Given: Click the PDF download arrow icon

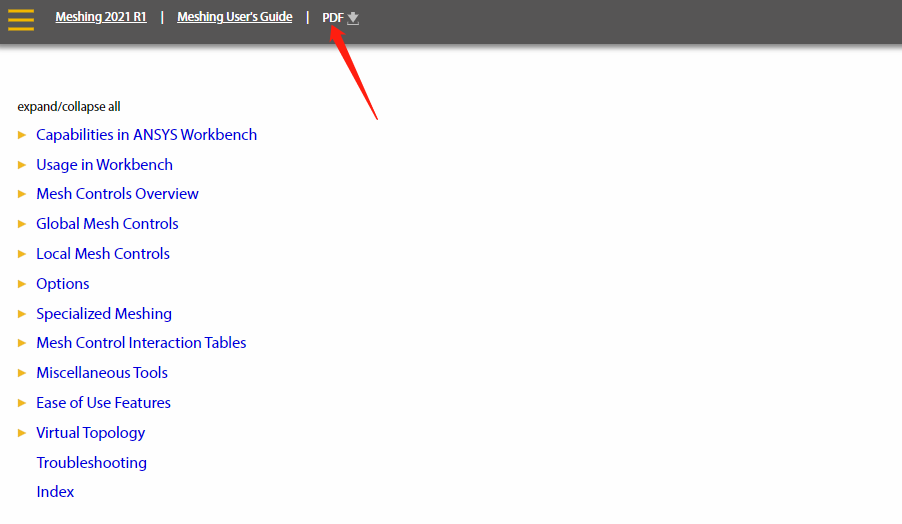Looking at the screenshot, I should [x=353, y=18].
